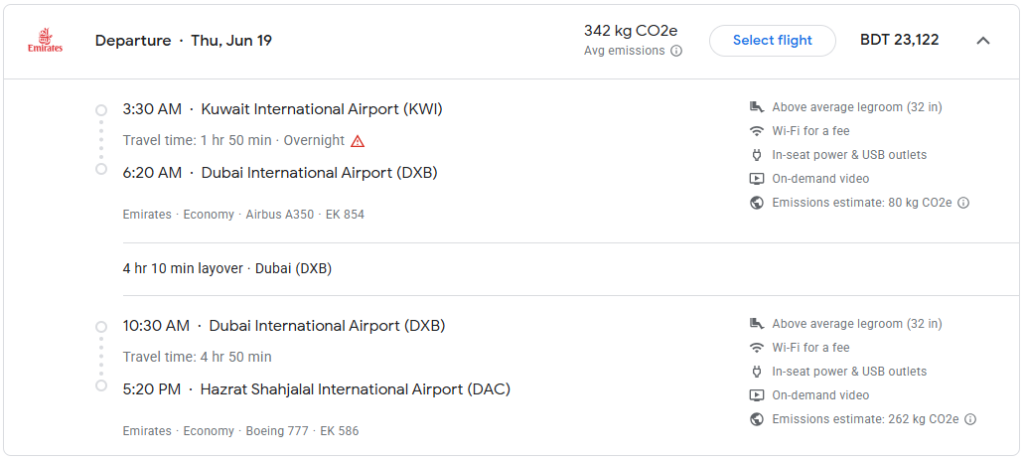
Task: Click Kuwait International Airport (KWI) departure
Action: (321, 109)
